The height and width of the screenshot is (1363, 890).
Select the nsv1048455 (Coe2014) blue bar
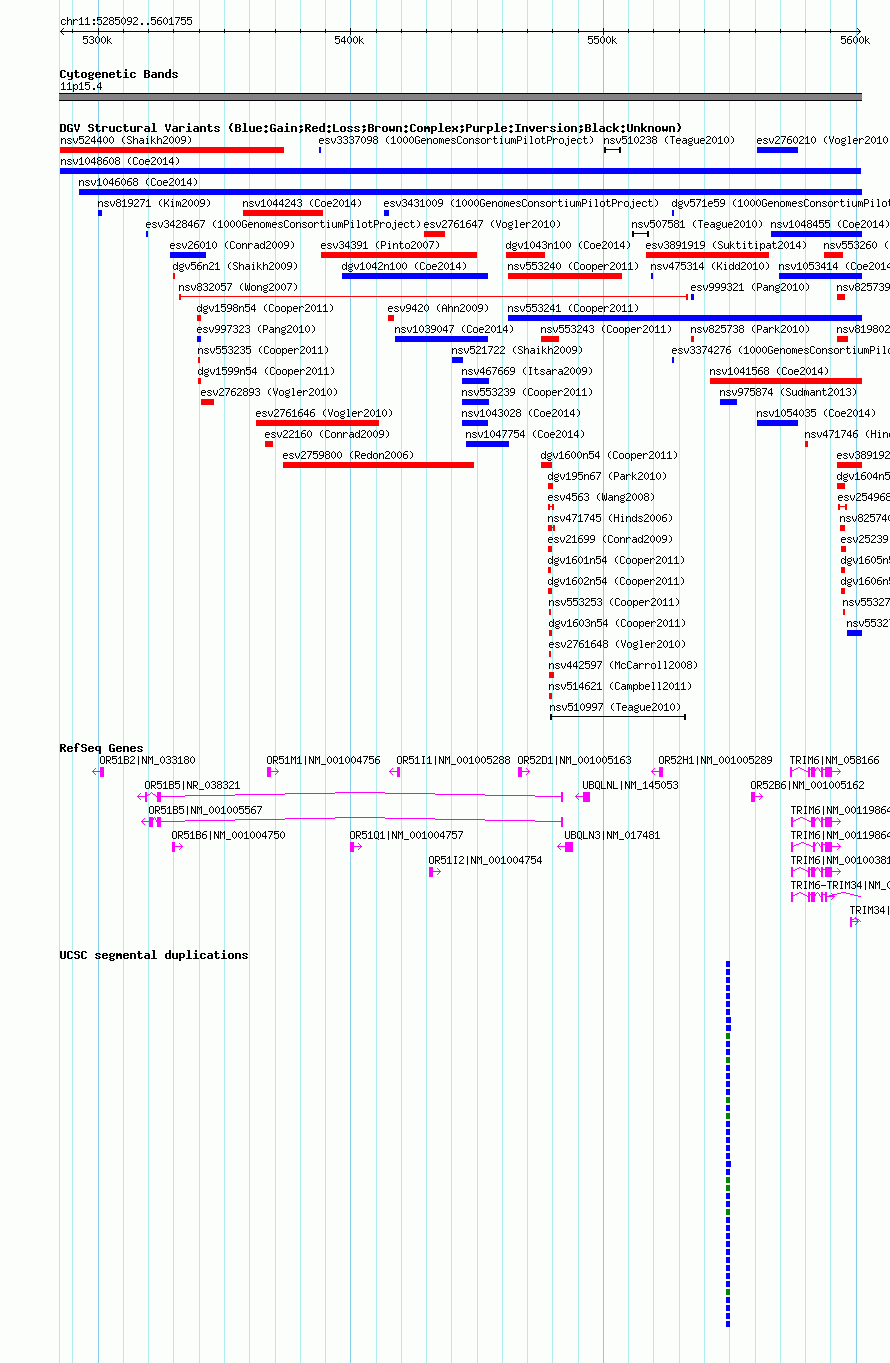tap(816, 234)
